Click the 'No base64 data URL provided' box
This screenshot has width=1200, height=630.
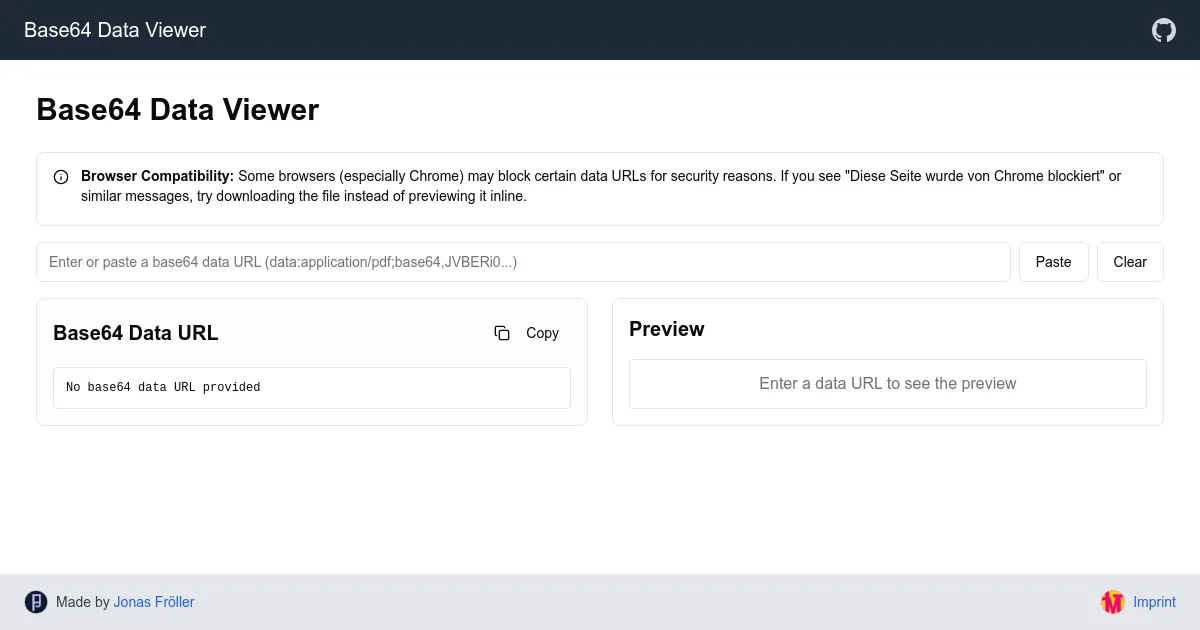pos(311,387)
